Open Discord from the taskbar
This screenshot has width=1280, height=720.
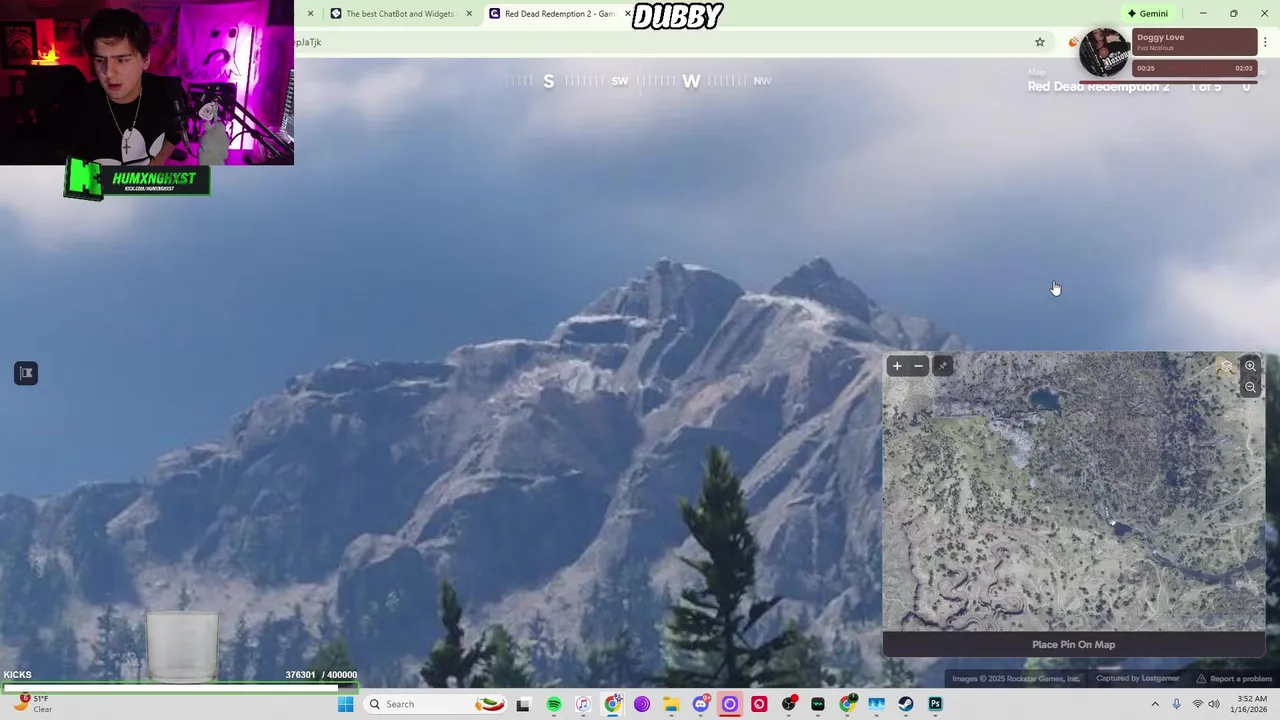(701, 704)
